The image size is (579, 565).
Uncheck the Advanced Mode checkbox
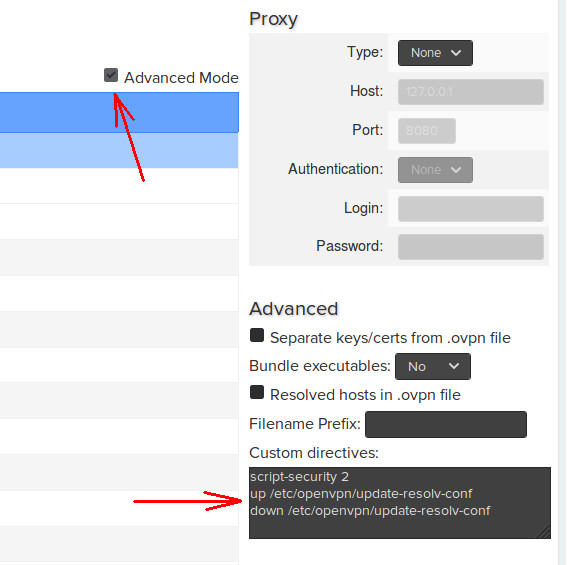111,75
